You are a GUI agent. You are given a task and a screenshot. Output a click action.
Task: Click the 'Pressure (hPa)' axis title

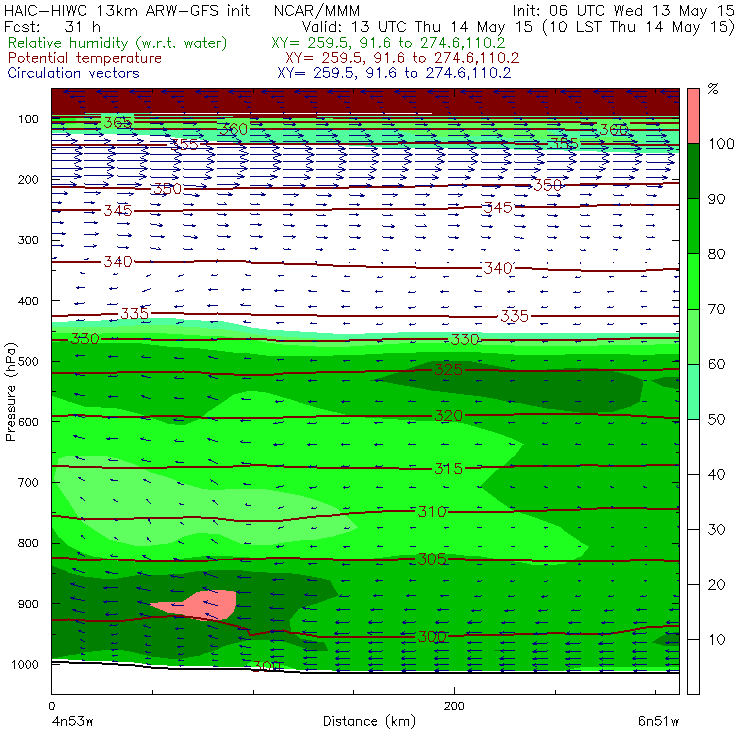[11, 392]
